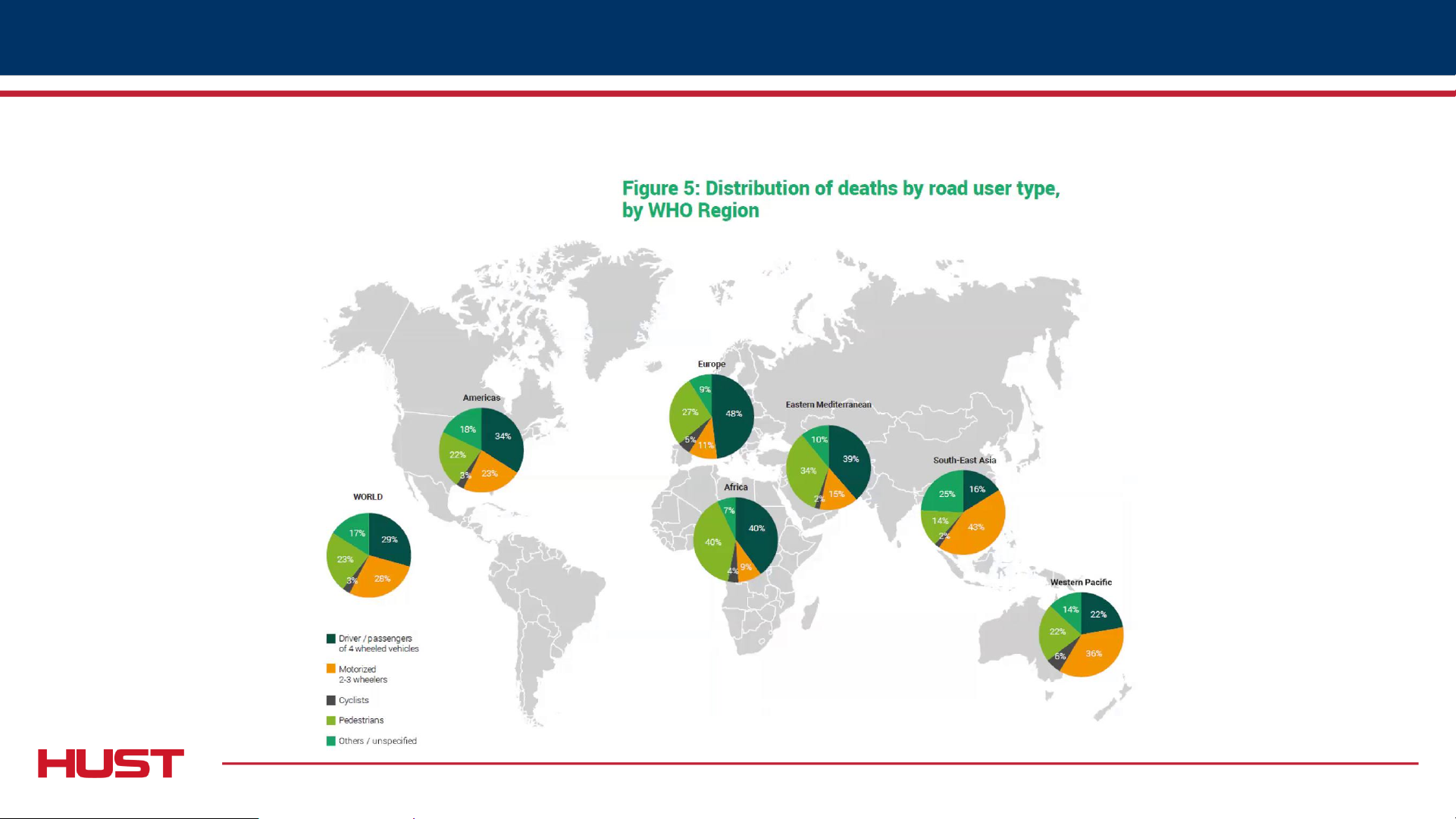Click the light green Pedestrians legend swatch
The image size is (1456, 819).
(330, 721)
